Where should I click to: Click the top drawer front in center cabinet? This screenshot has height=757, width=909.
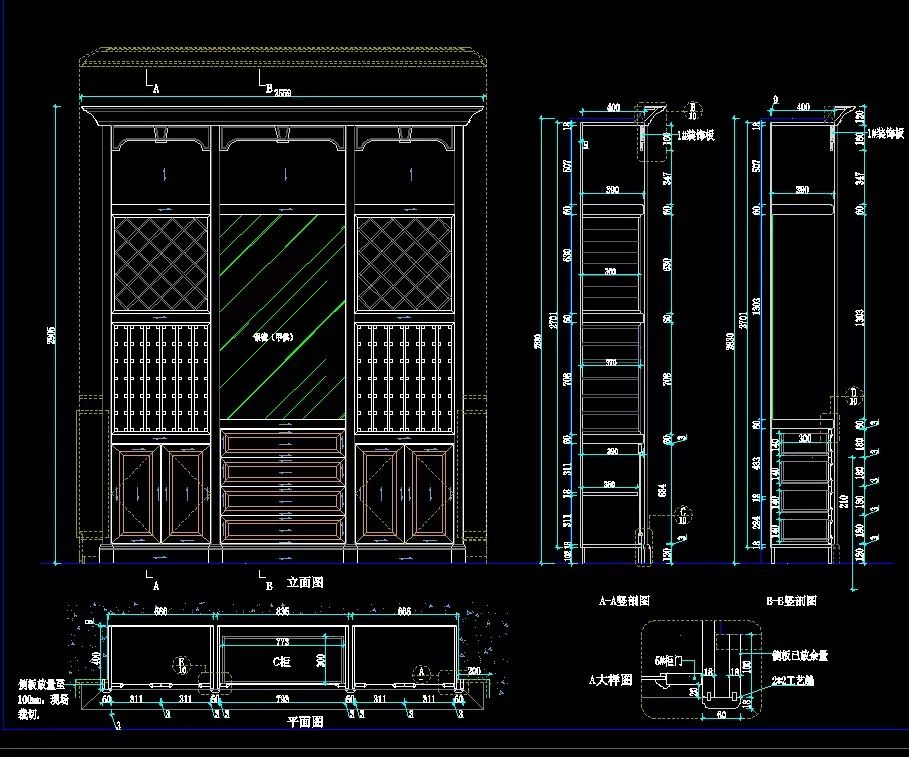point(283,443)
